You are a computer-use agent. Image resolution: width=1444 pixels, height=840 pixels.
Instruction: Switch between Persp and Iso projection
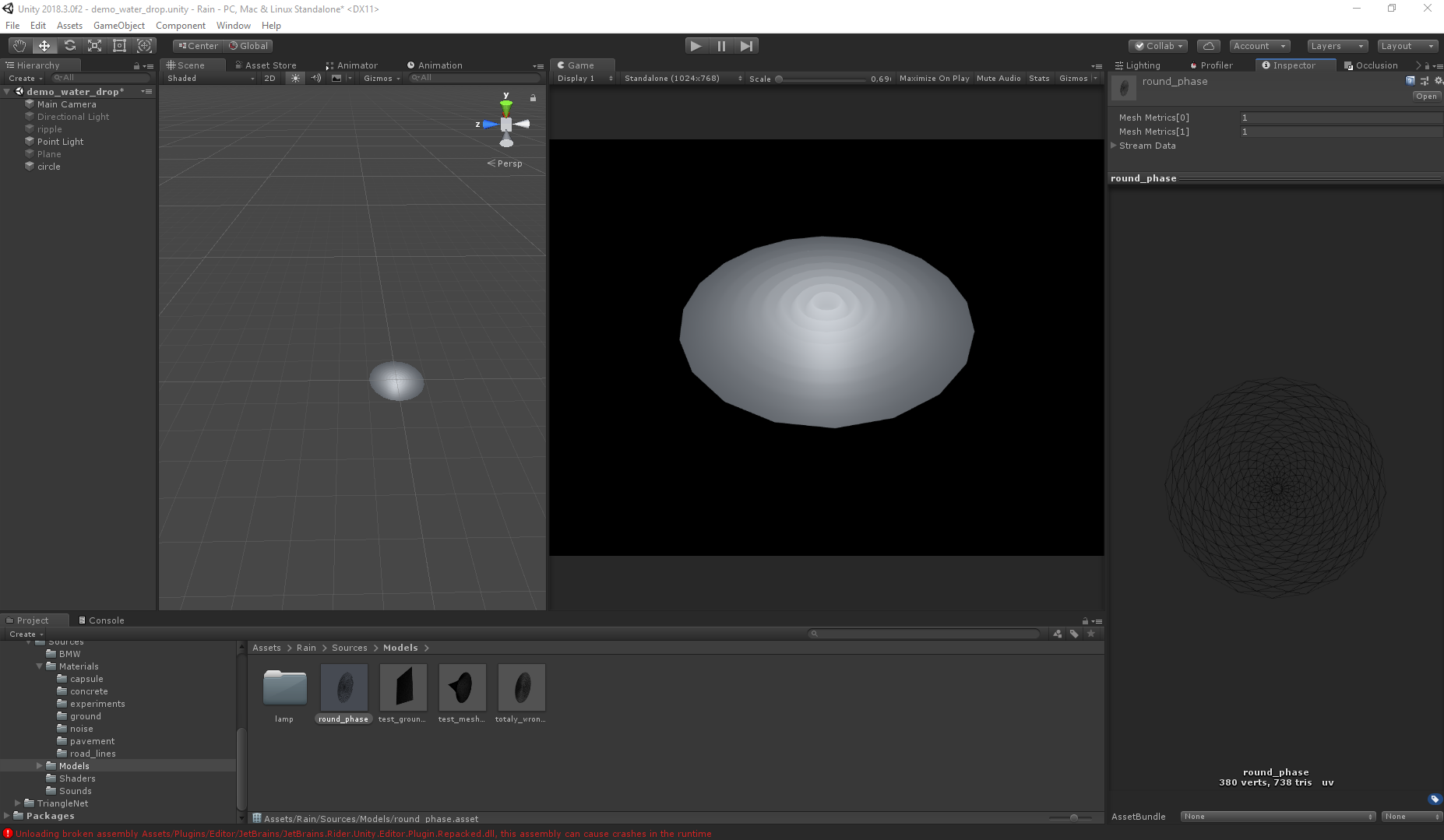tap(505, 163)
